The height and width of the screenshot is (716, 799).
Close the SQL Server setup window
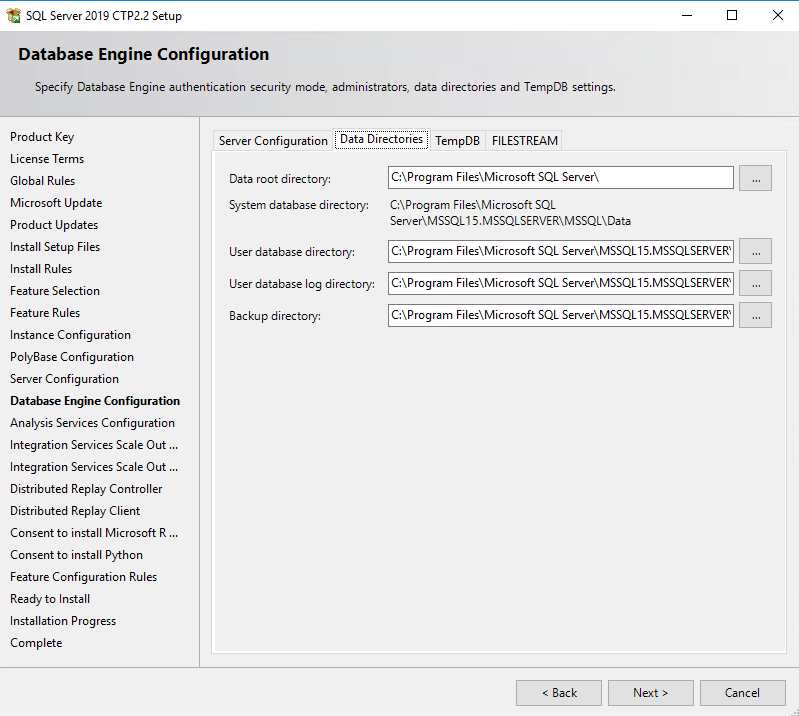pos(778,15)
